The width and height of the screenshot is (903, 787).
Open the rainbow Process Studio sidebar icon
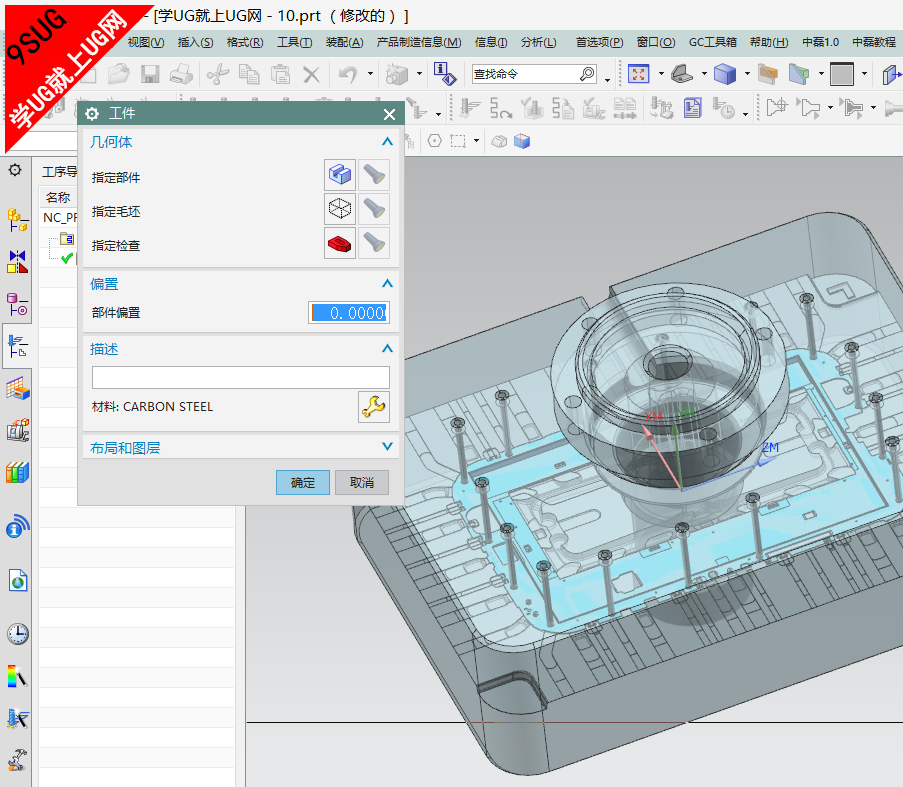pyautogui.click(x=17, y=676)
